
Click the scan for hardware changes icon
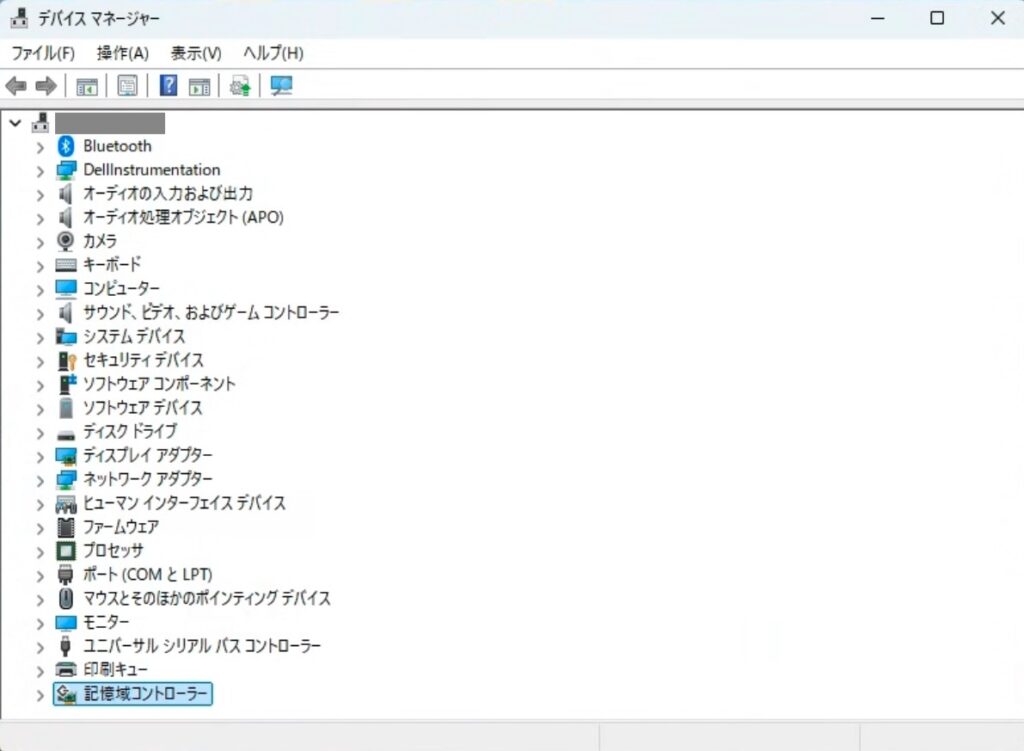pyautogui.click(x=281, y=86)
